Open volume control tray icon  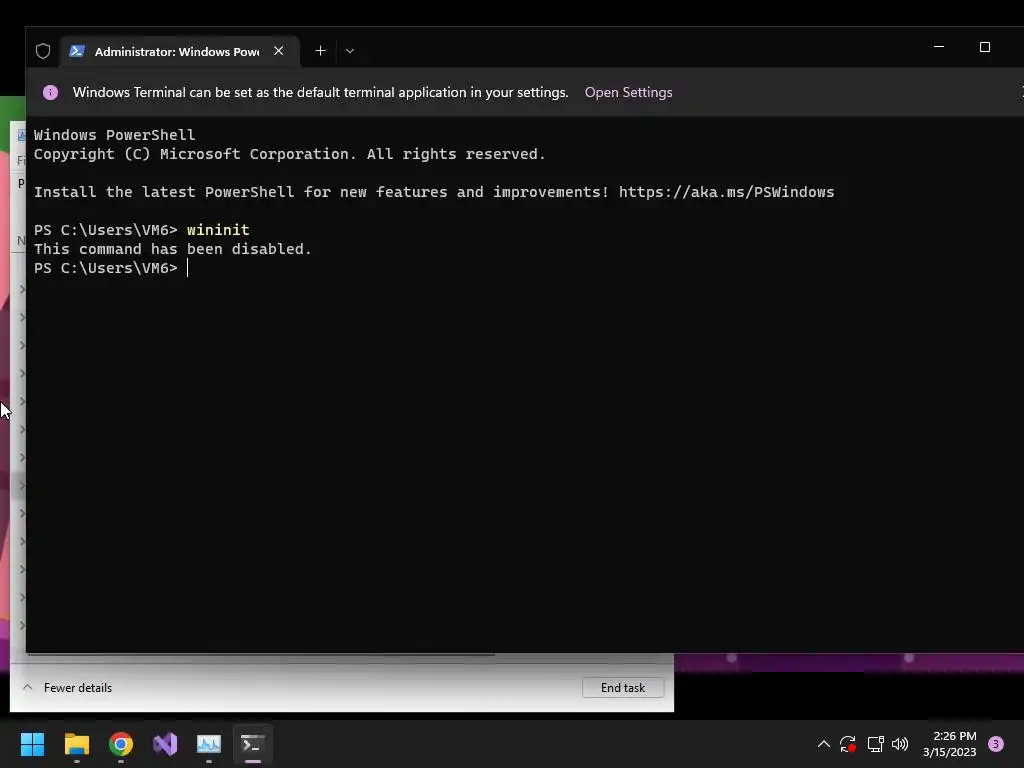tap(900, 744)
